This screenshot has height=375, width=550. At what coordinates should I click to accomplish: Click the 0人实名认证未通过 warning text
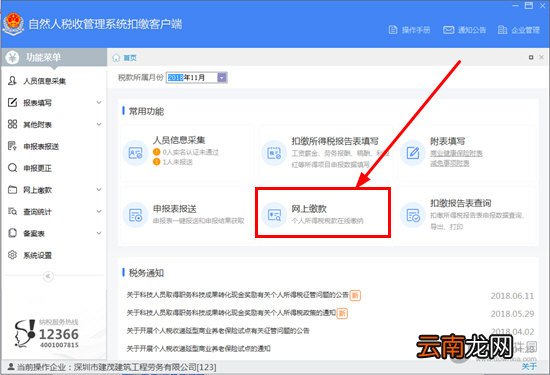click(190, 152)
